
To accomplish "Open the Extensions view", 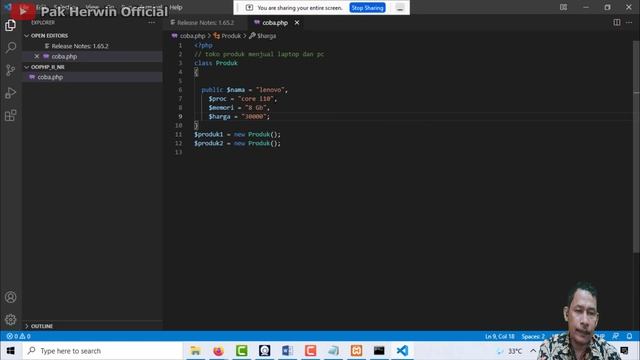I will 11,116.
